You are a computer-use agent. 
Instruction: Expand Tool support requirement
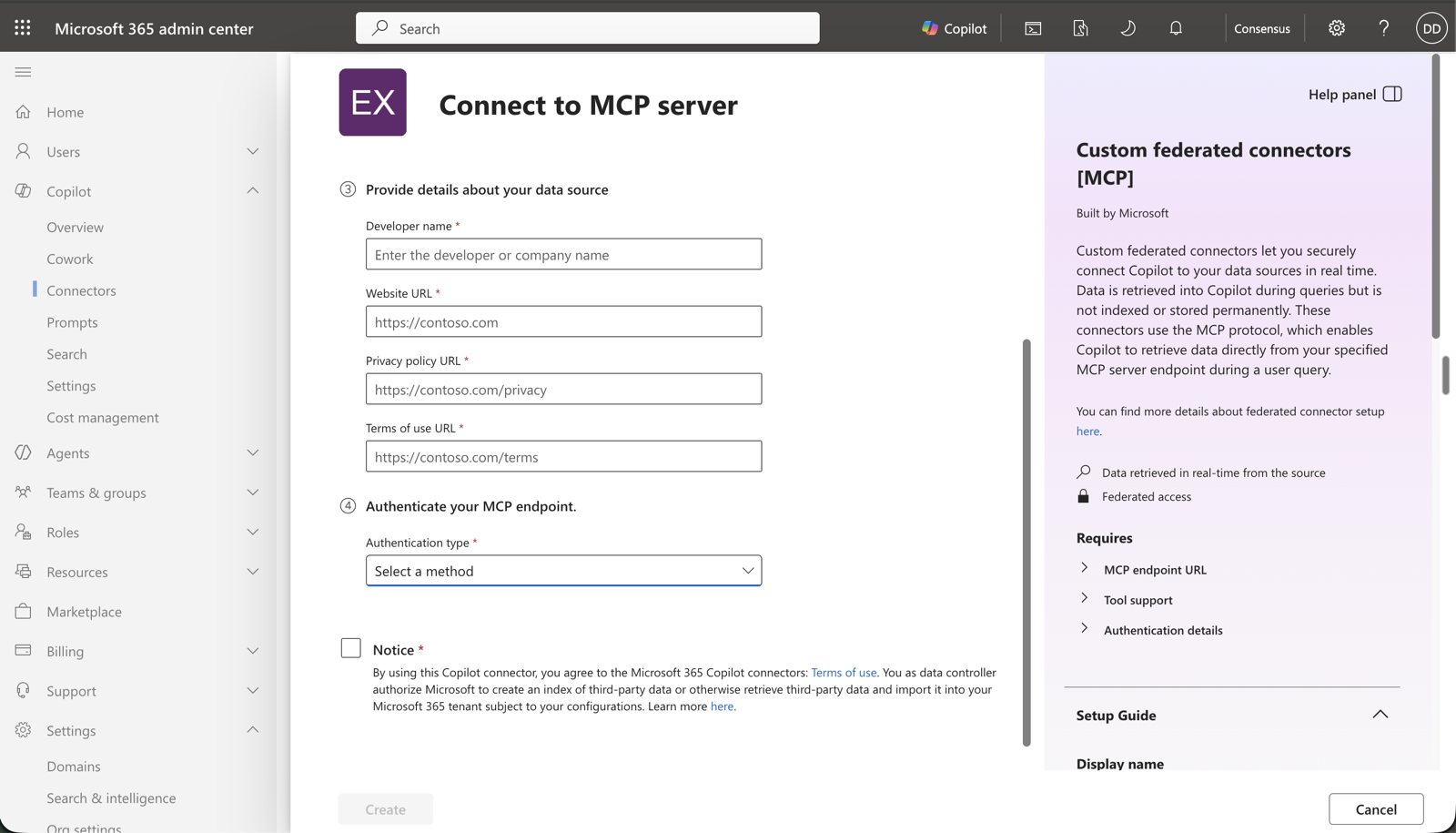point(1084,598)
